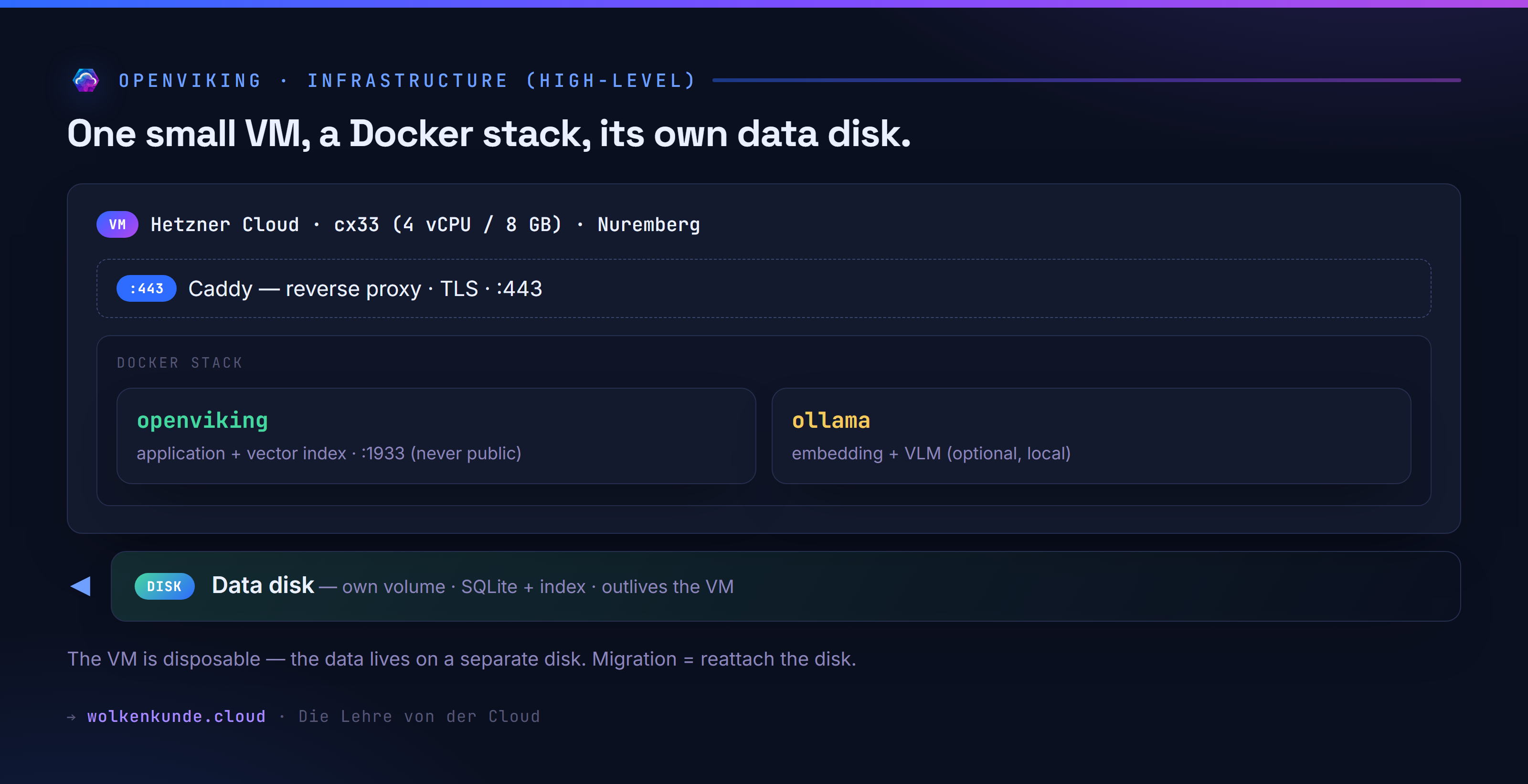Click 'application + vector index · :1933 (never public)'
1528x784 pixels.
pyautogui.click(x=329, y=454)
